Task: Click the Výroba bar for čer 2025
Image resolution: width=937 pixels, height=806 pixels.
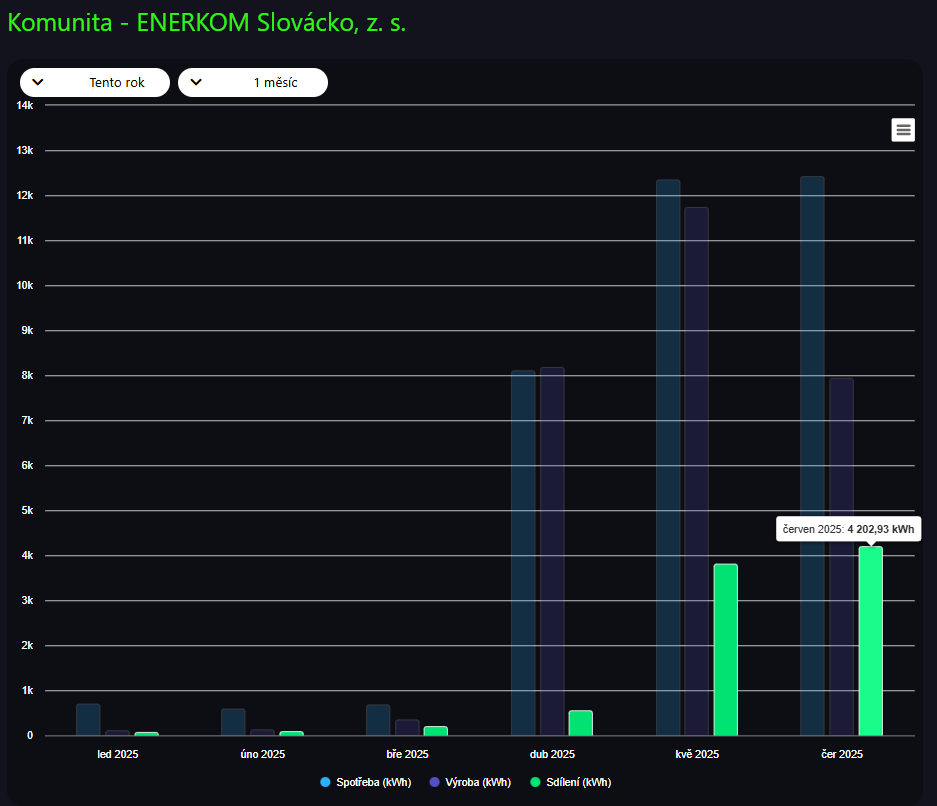Action: 841,557
